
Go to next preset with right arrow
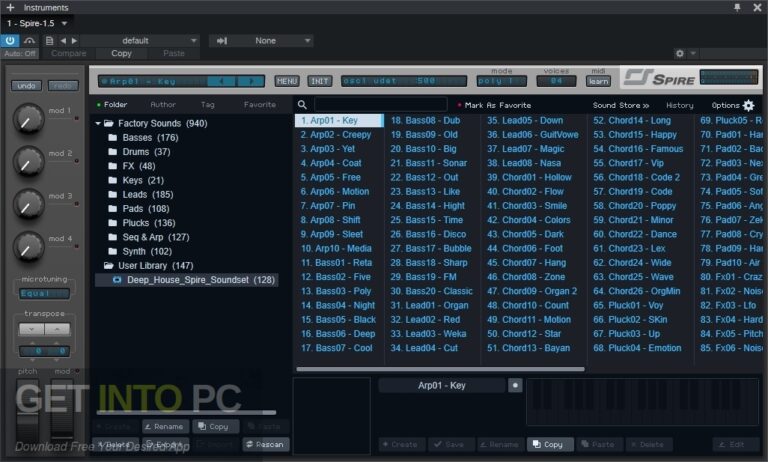(74, 41)
